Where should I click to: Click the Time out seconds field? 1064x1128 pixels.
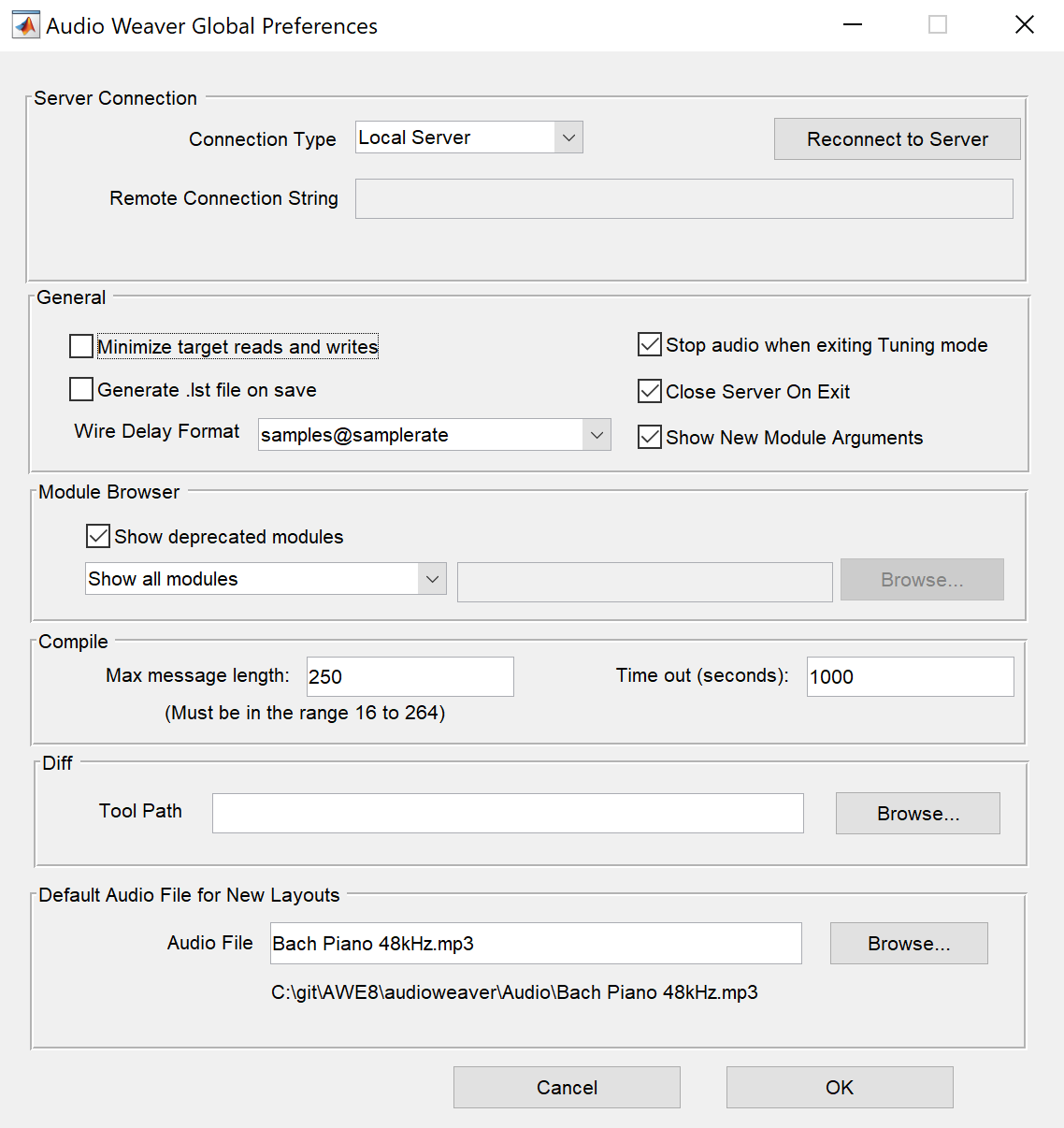[909, 676]
